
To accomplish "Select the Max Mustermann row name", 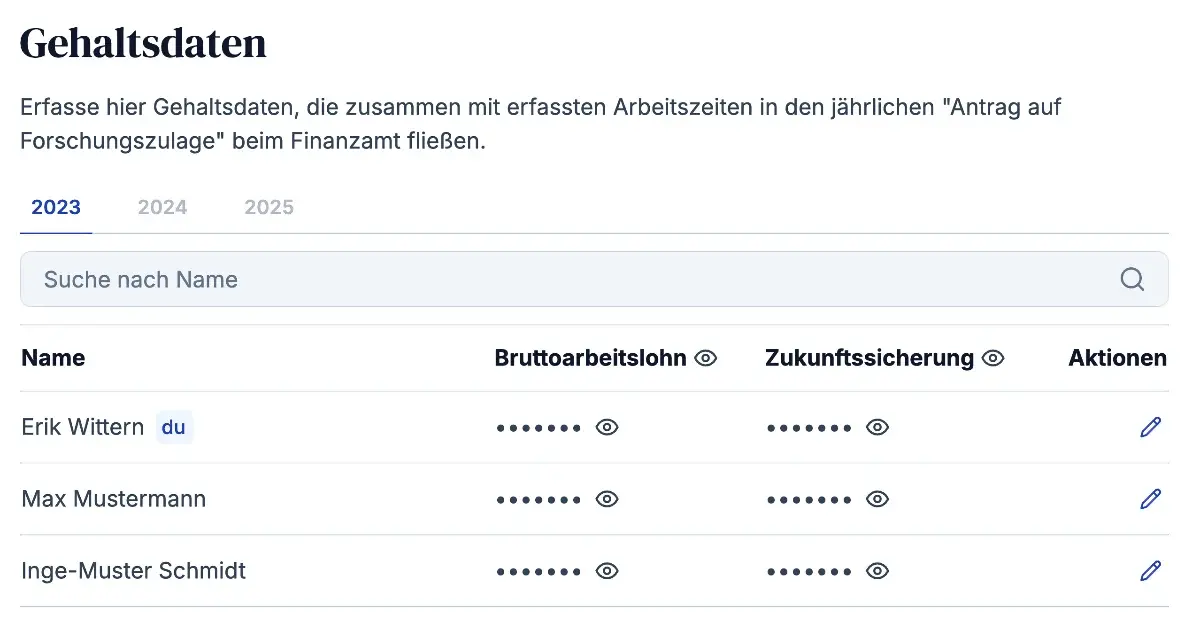I will (114, 499).
